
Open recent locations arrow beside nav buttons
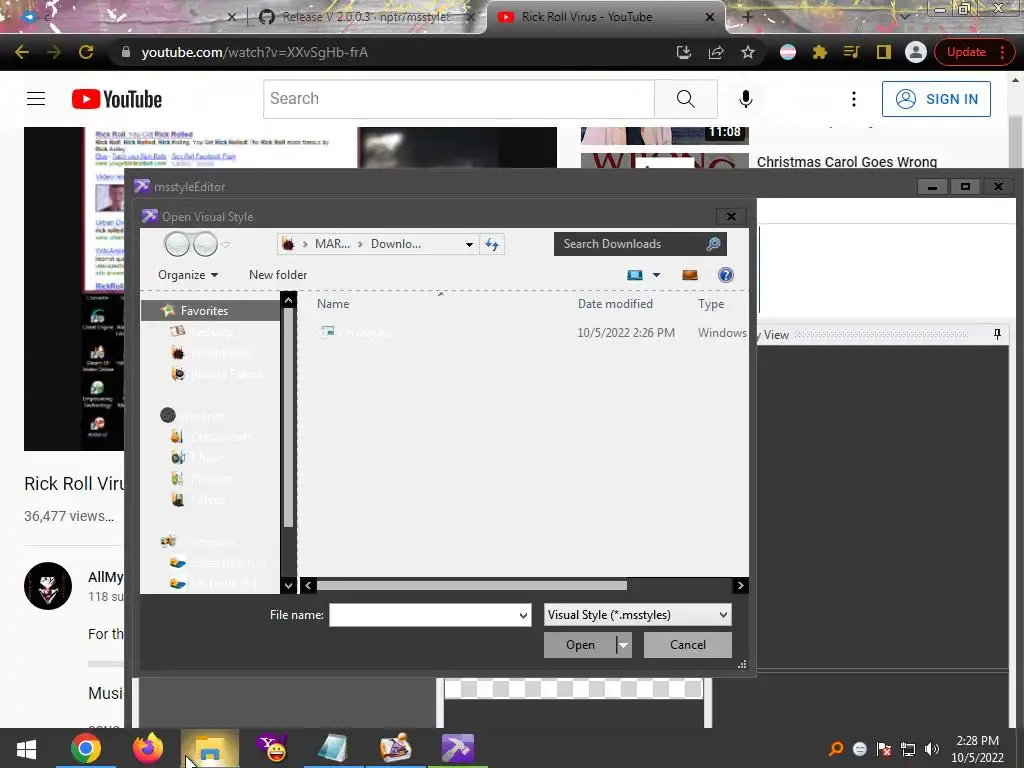click(x=225, y=245)
